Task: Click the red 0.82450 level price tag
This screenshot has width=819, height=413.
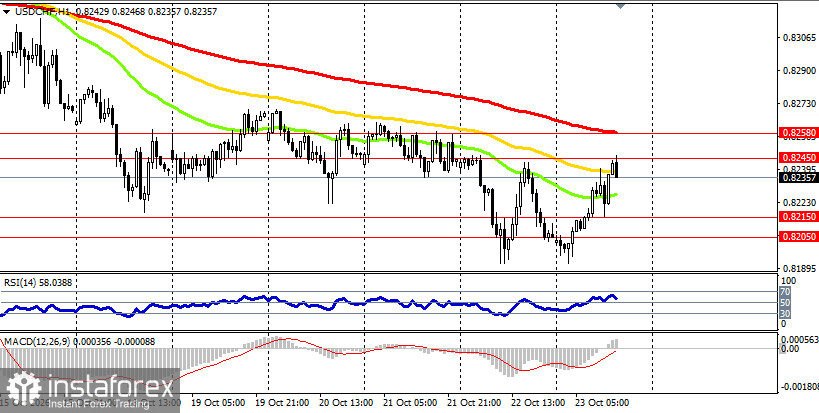Action: pos(798,158)
